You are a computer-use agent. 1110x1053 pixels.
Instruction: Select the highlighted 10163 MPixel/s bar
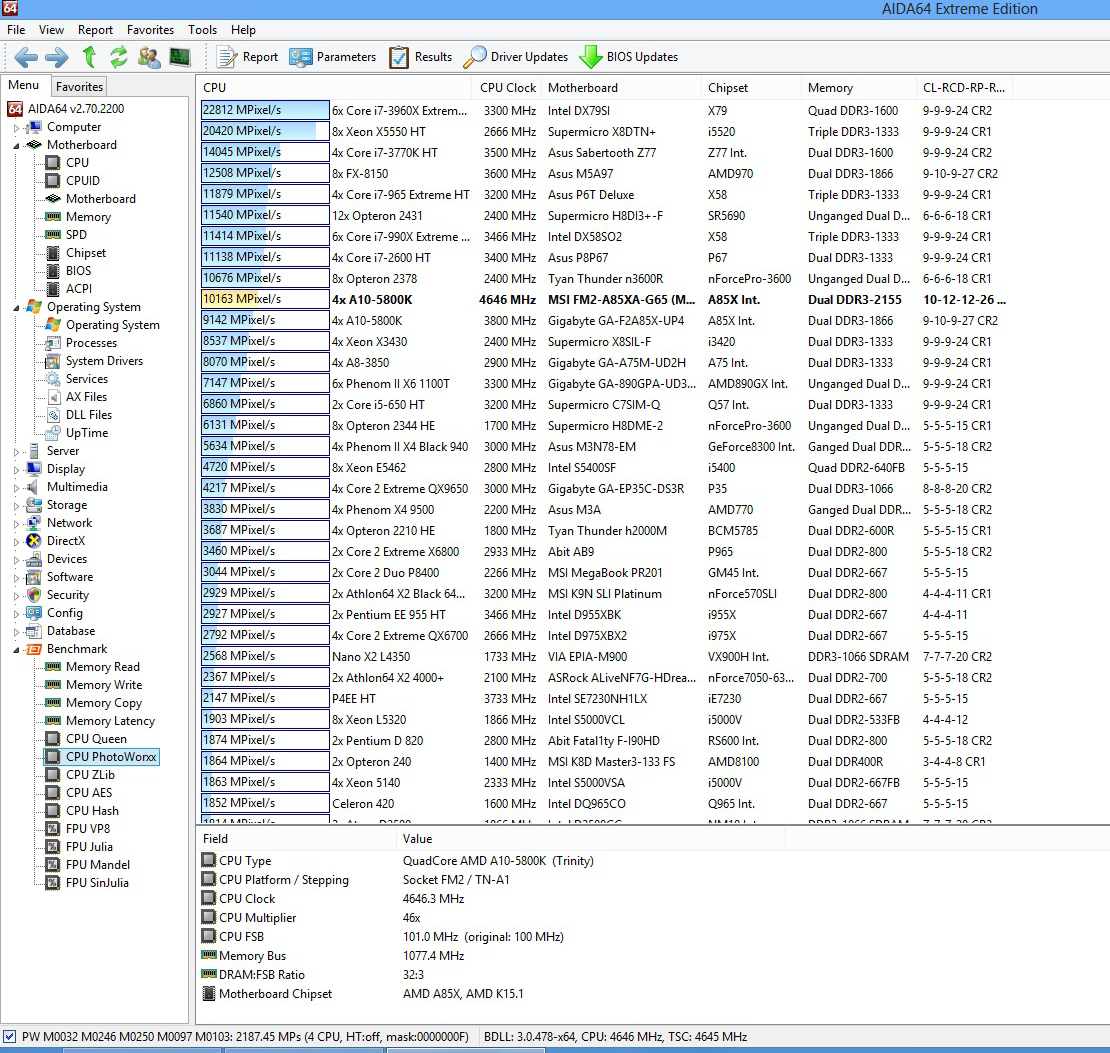265,300
